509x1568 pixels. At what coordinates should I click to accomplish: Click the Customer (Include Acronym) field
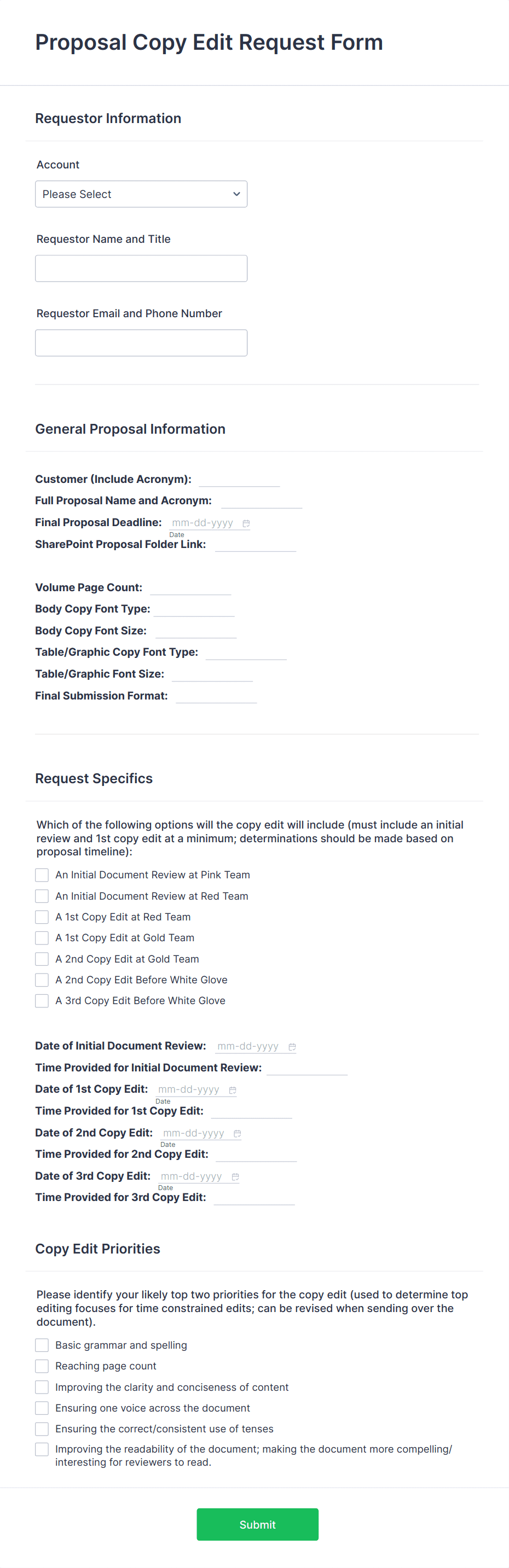click(239, 480)
